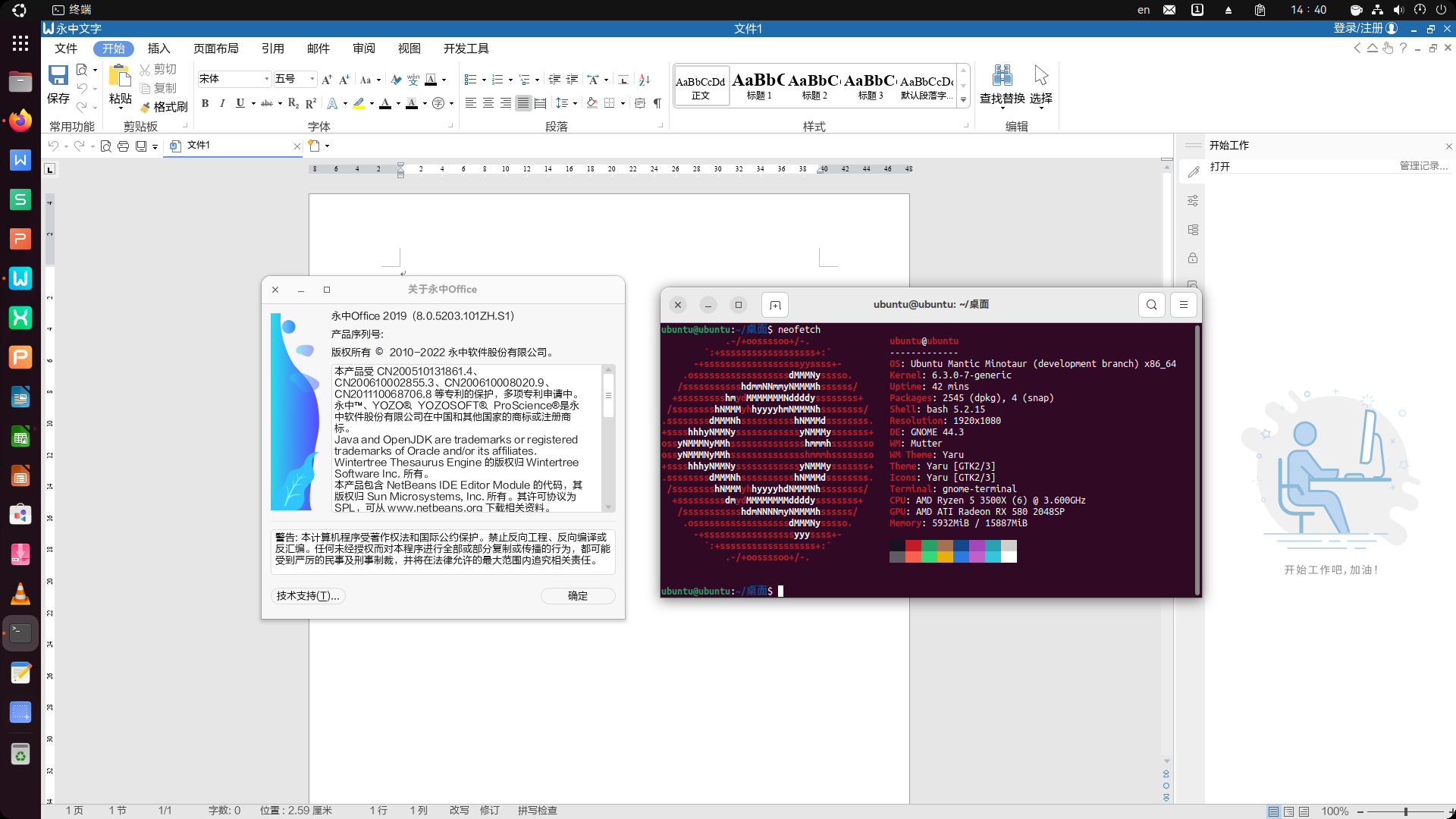Click the multilevel list icon

[x=525, y=80]
